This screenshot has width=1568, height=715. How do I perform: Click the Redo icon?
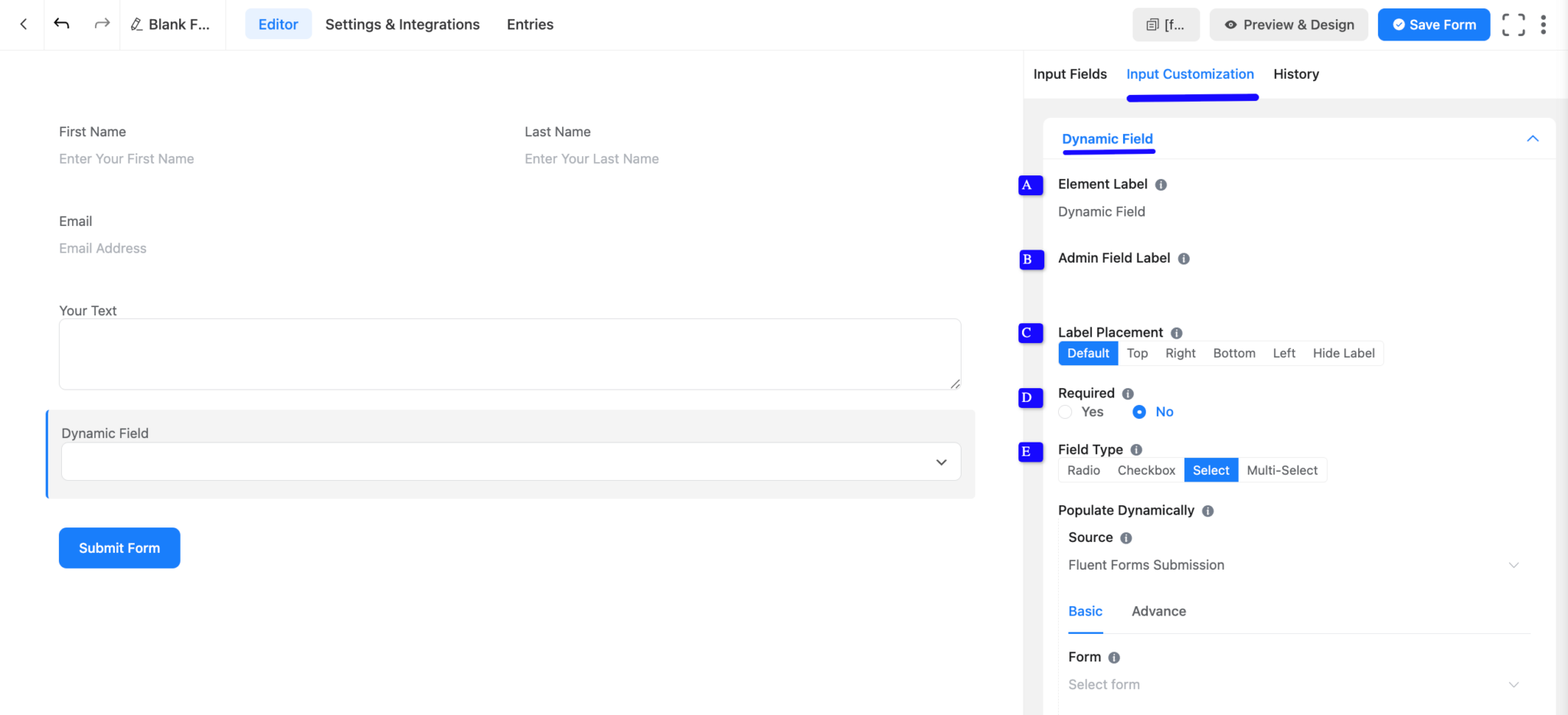(101, 24)
